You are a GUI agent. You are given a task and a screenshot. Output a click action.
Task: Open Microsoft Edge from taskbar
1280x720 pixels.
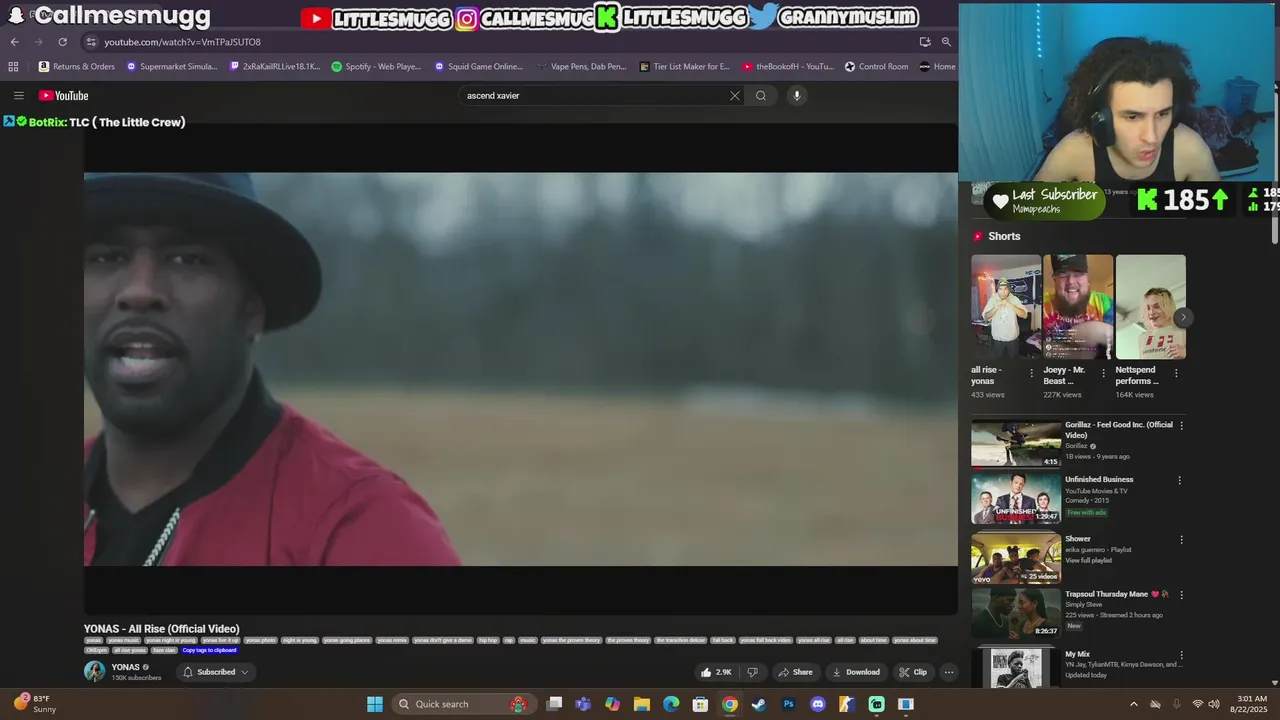(x=671, y=704)
